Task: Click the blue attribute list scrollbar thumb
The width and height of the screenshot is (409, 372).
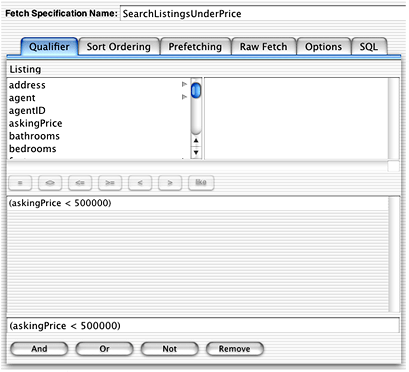Action: pos(196,90)
